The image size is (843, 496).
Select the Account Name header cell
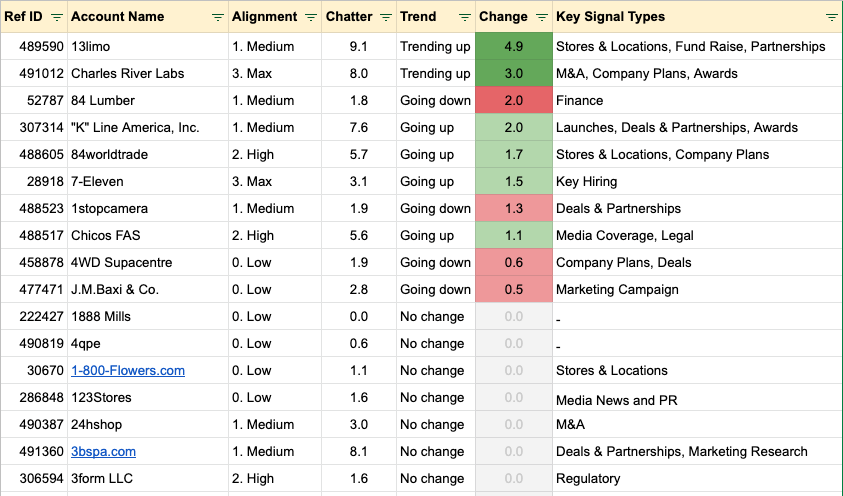click(x=148, y=17)
